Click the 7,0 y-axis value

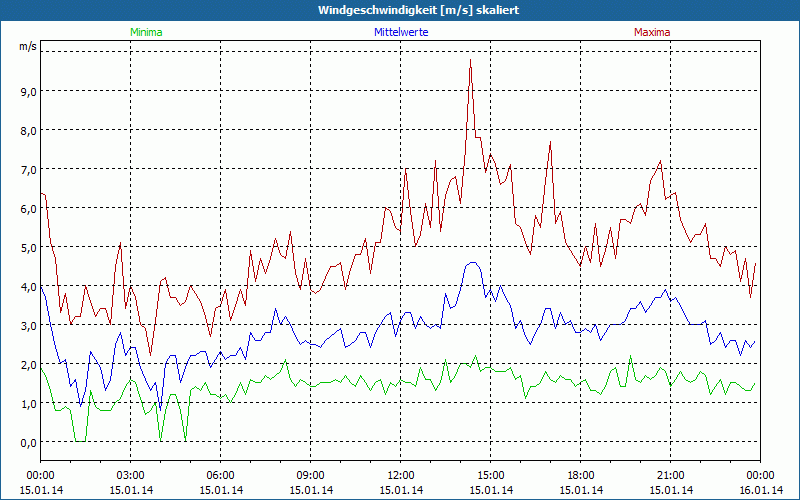(29, 169)
